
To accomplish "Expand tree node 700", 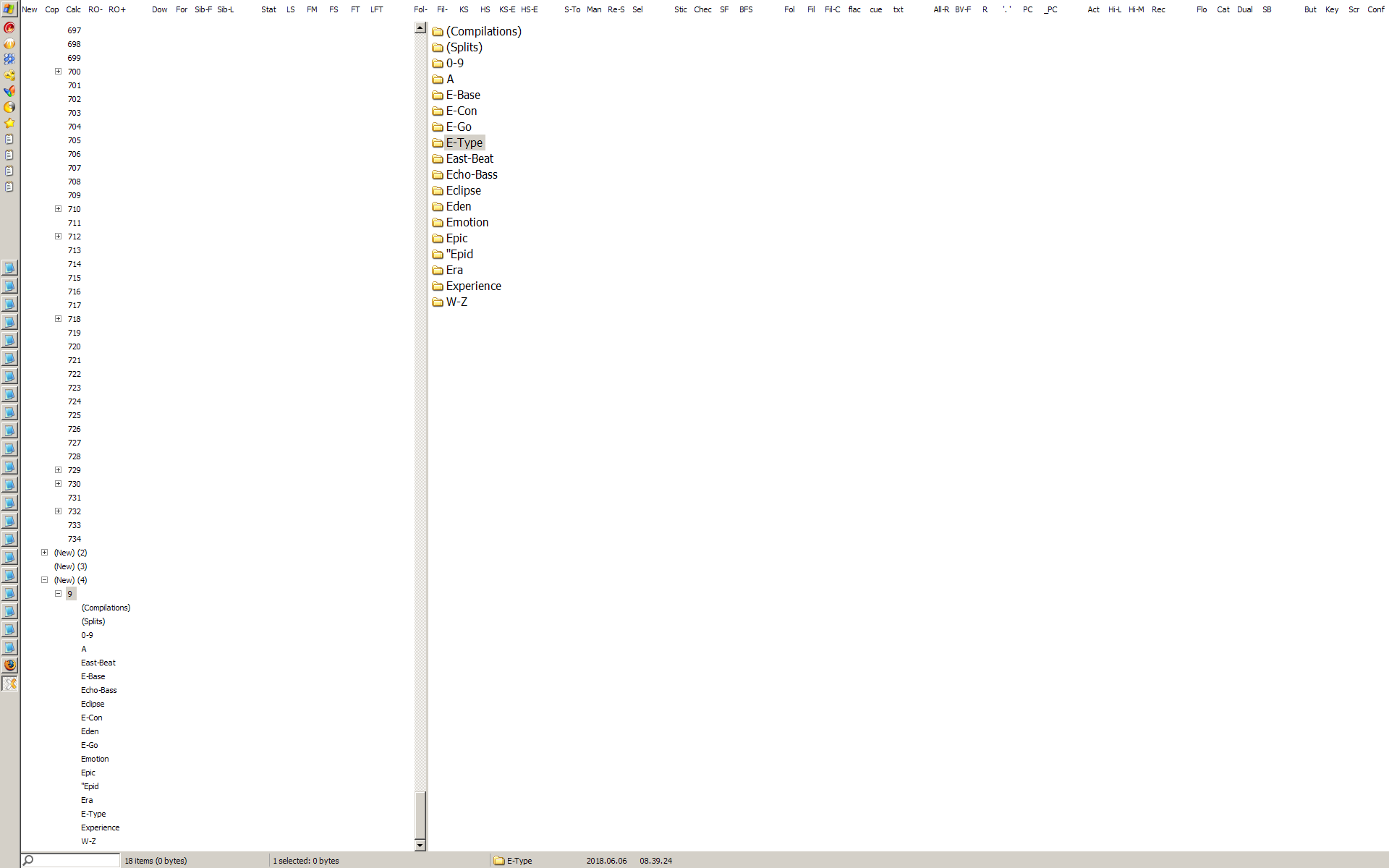I will [59, 72].
